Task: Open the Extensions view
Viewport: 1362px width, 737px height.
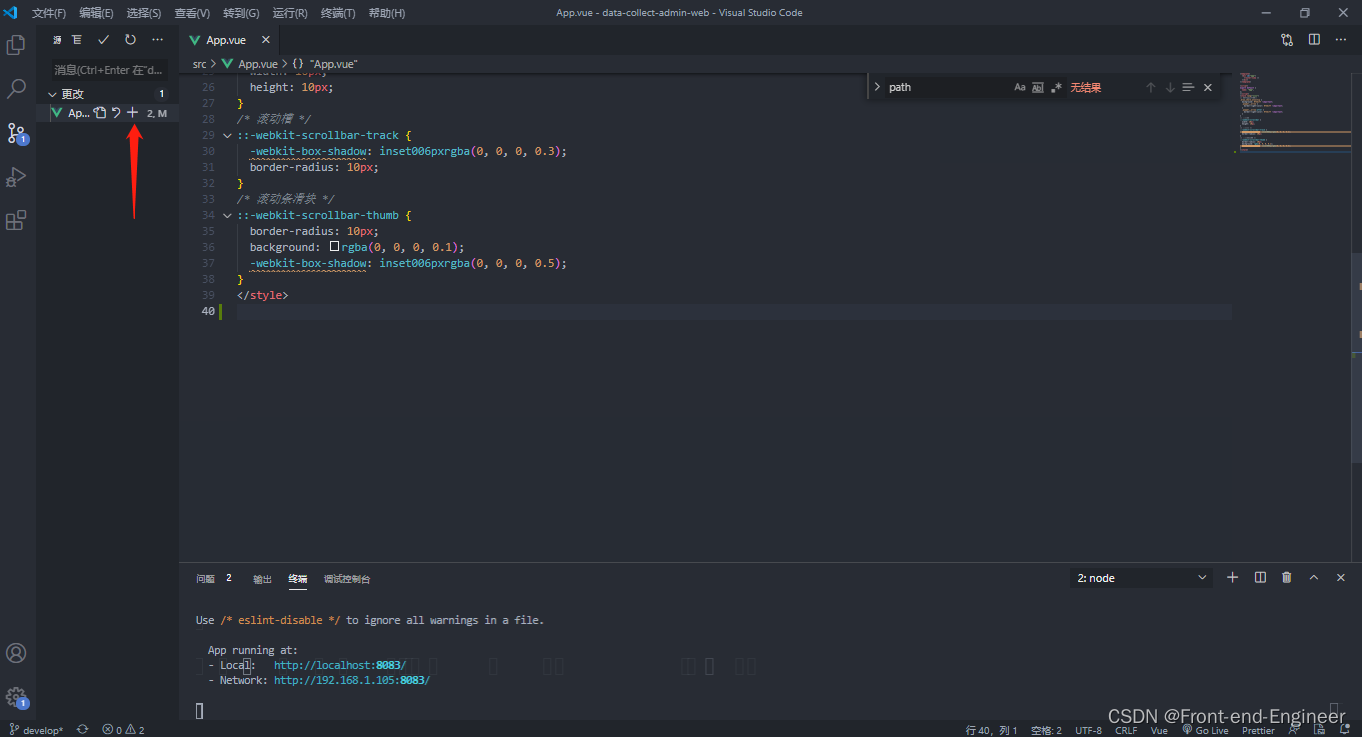Action: (16, 221)
